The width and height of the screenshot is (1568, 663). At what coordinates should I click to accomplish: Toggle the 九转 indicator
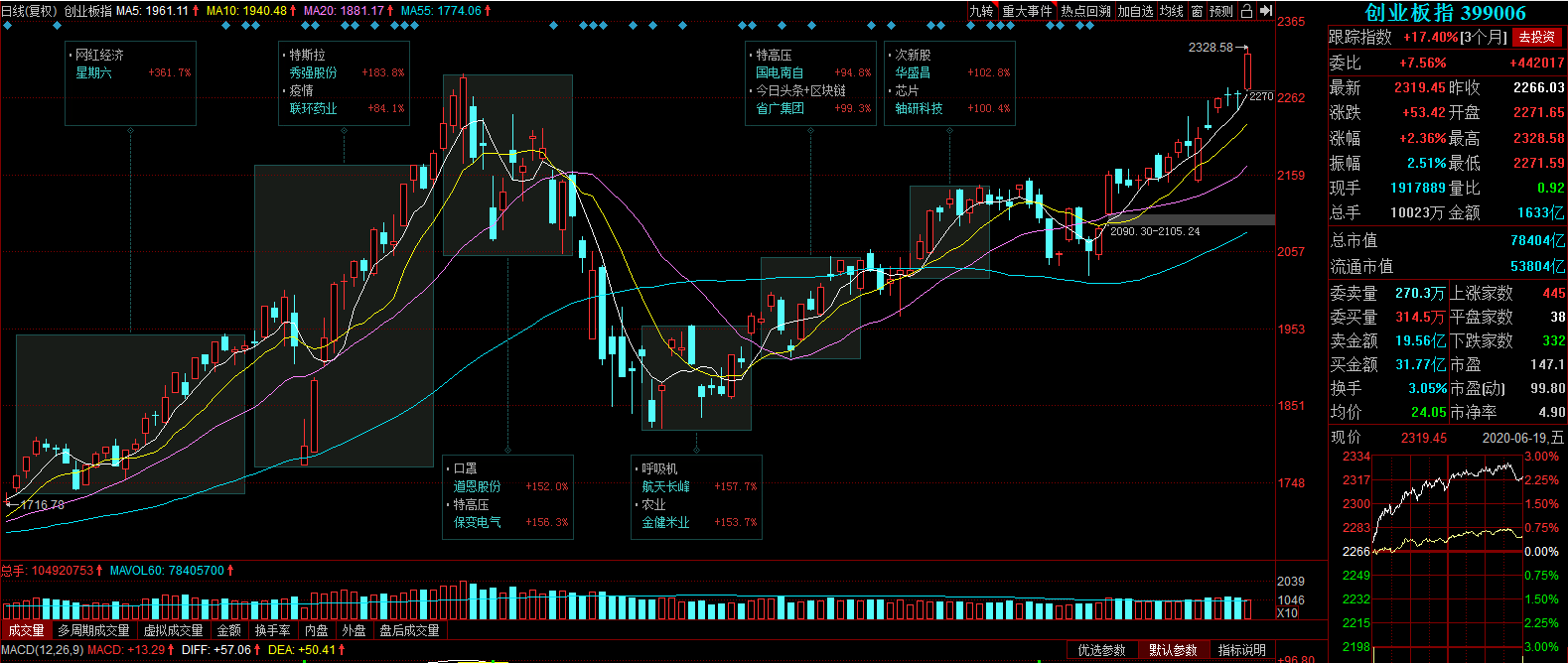point(981,11)
